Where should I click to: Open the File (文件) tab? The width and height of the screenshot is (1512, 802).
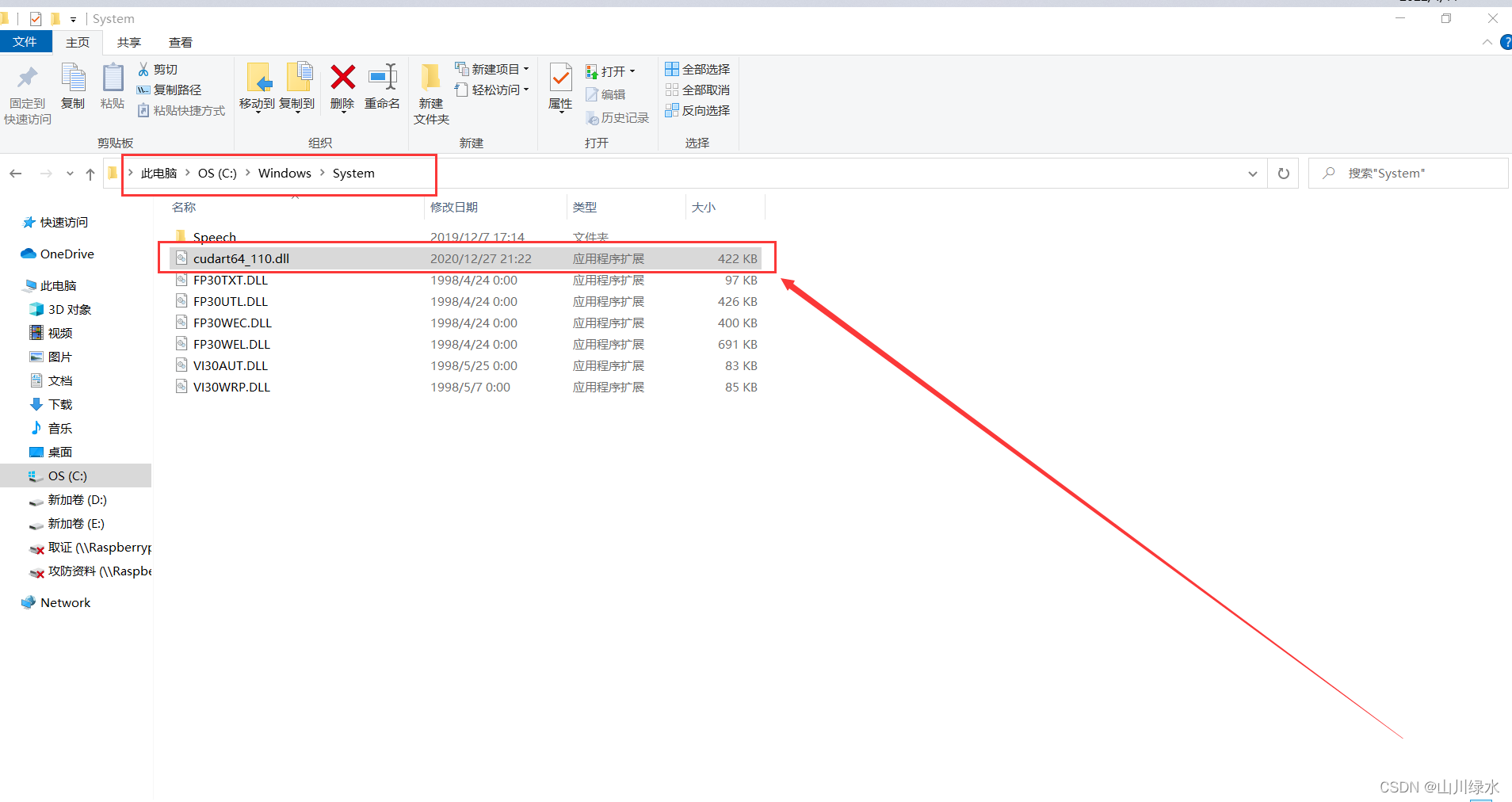25,42
